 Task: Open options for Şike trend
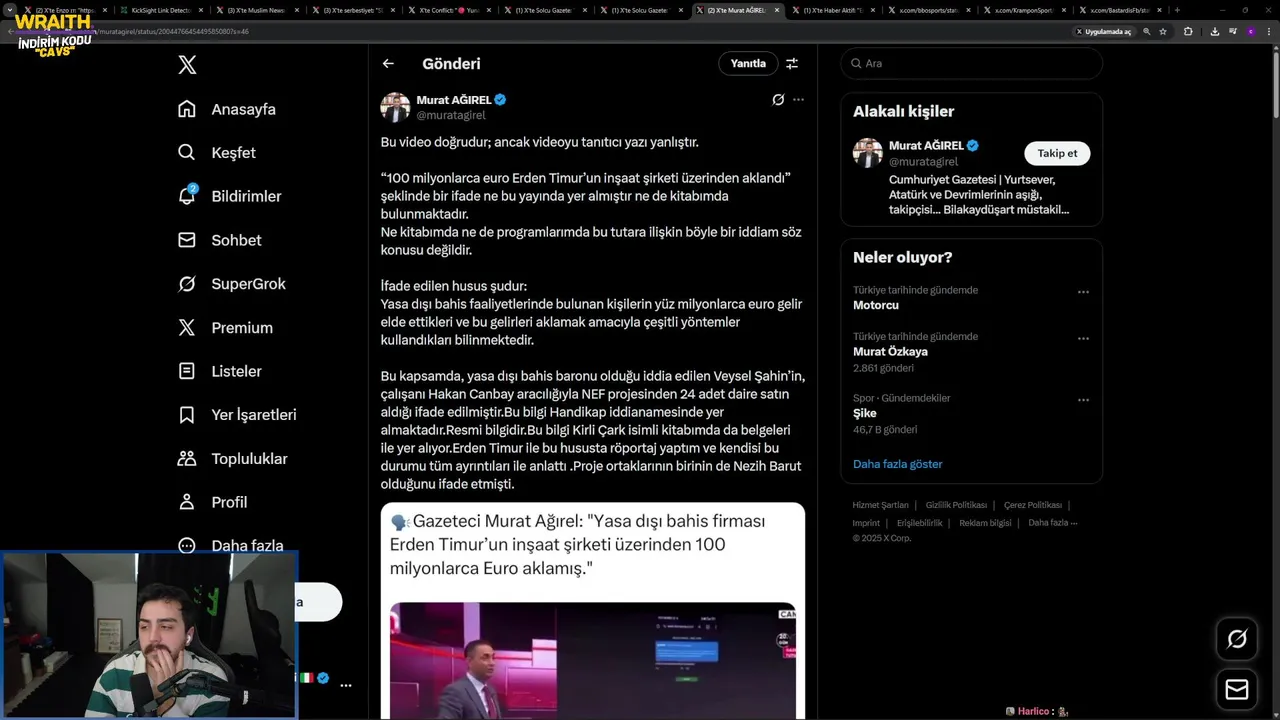[x=1083, y=400]
